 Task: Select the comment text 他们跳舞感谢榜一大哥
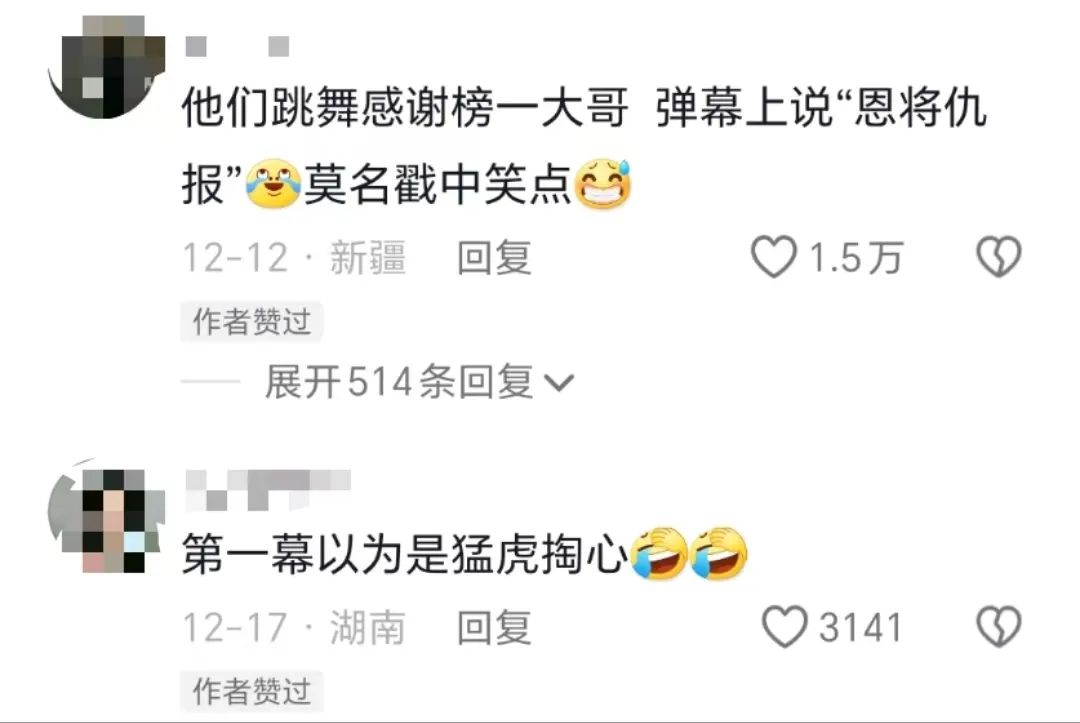click(x=404, y=108)
